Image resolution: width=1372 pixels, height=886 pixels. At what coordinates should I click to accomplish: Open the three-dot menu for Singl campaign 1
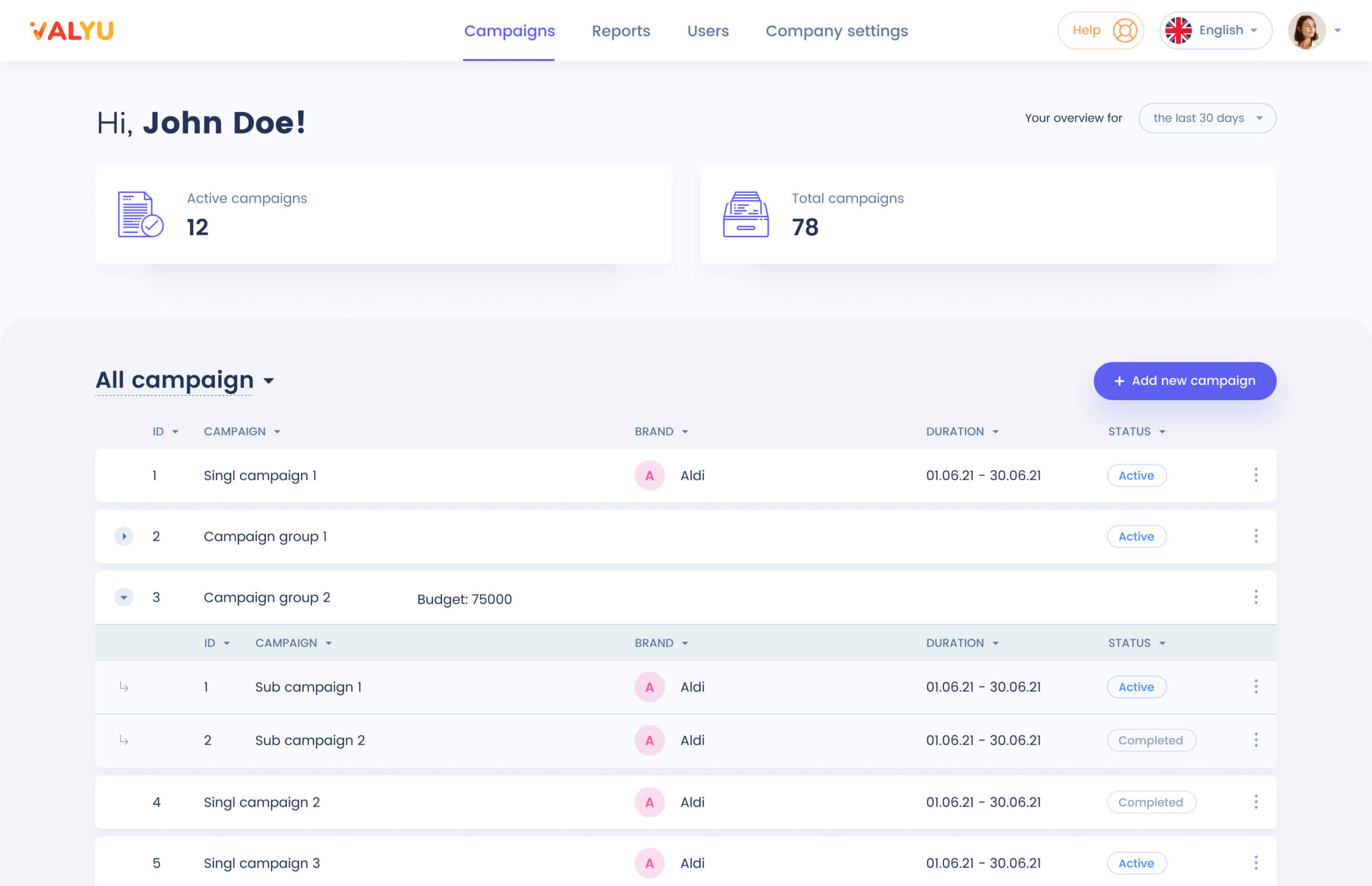[x=1255, y=475]
